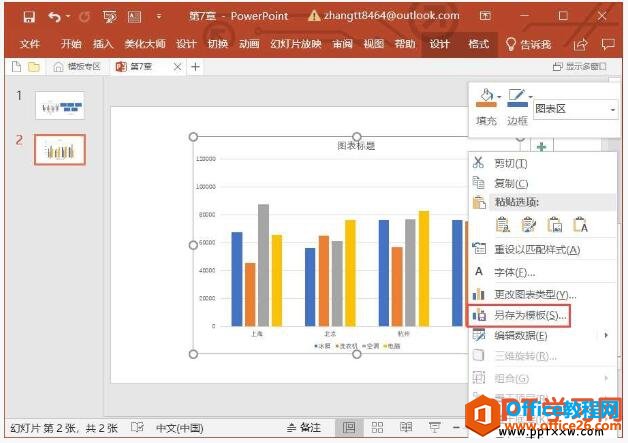Open the 模板专区 tab
Screen dimensions: 628x443
(77, 66)
